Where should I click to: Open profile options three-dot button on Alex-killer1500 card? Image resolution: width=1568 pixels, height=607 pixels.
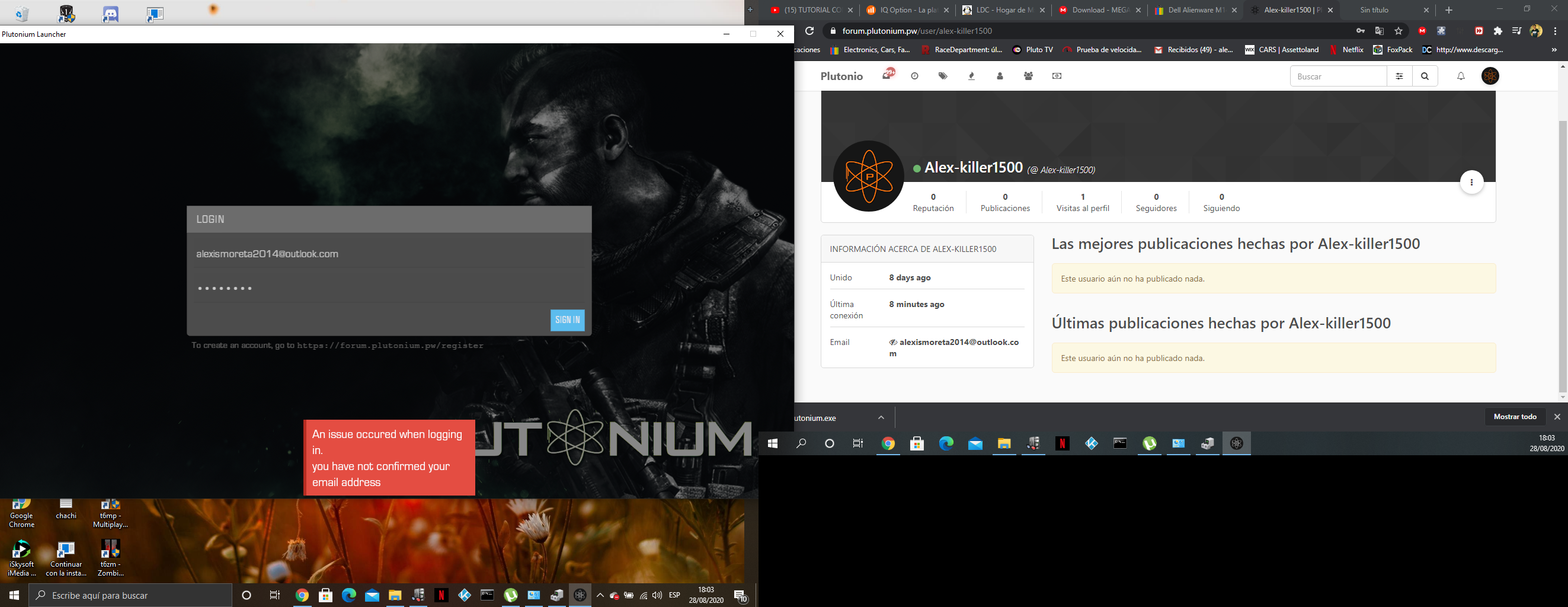(x=1471, y=182)
